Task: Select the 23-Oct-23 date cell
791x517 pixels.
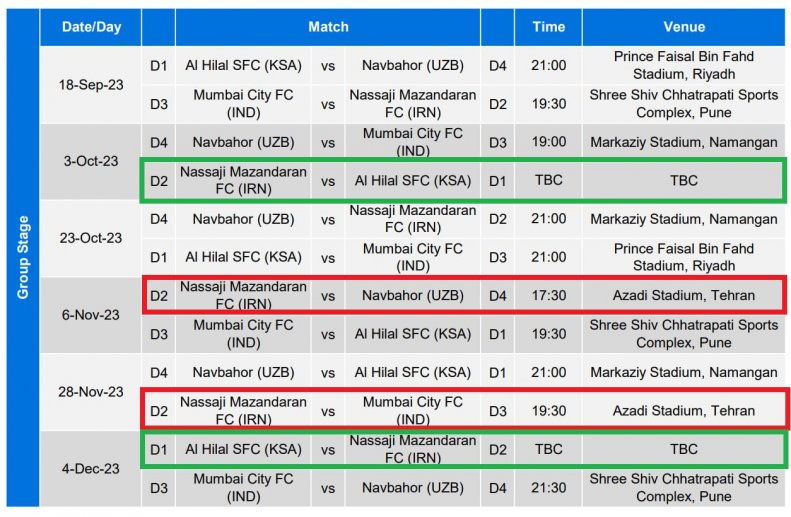Action: [91, 238]
